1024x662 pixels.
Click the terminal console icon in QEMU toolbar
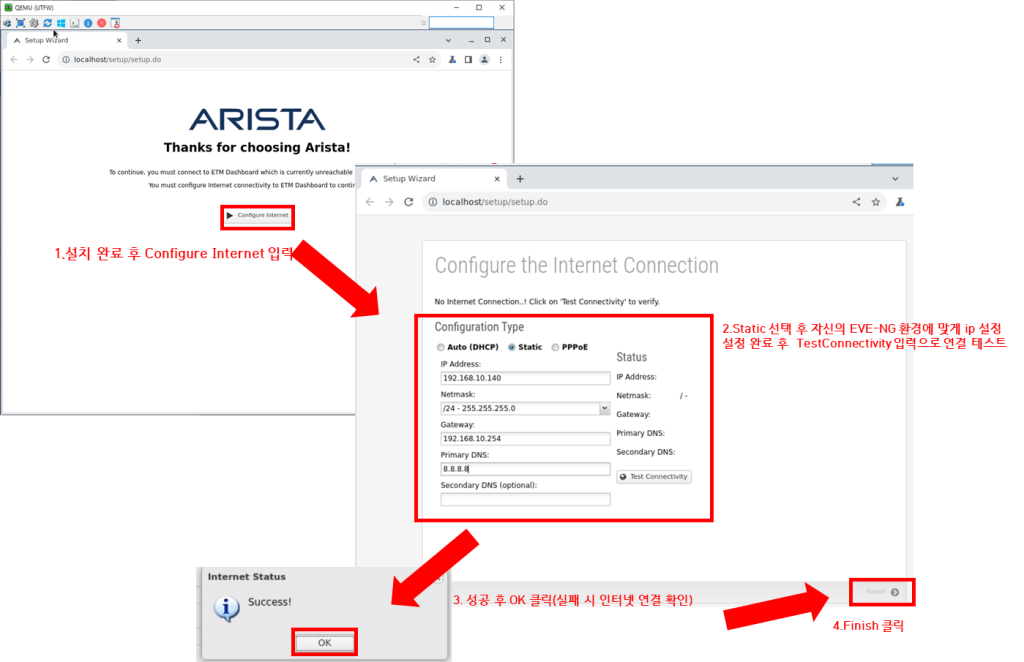click(74, 23)
